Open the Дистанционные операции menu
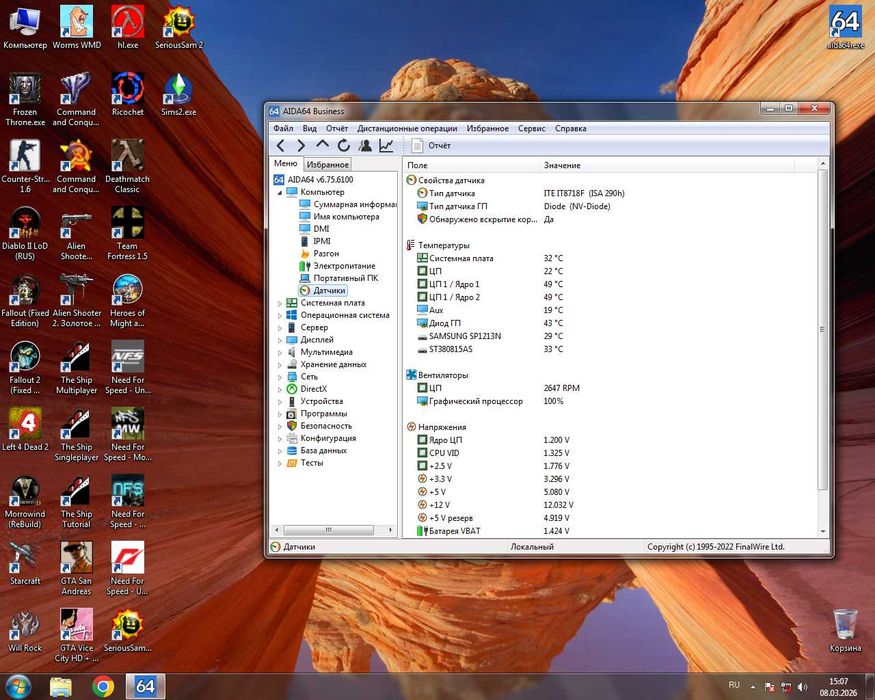This screenshot has height=700, width=875. point(407,129)
